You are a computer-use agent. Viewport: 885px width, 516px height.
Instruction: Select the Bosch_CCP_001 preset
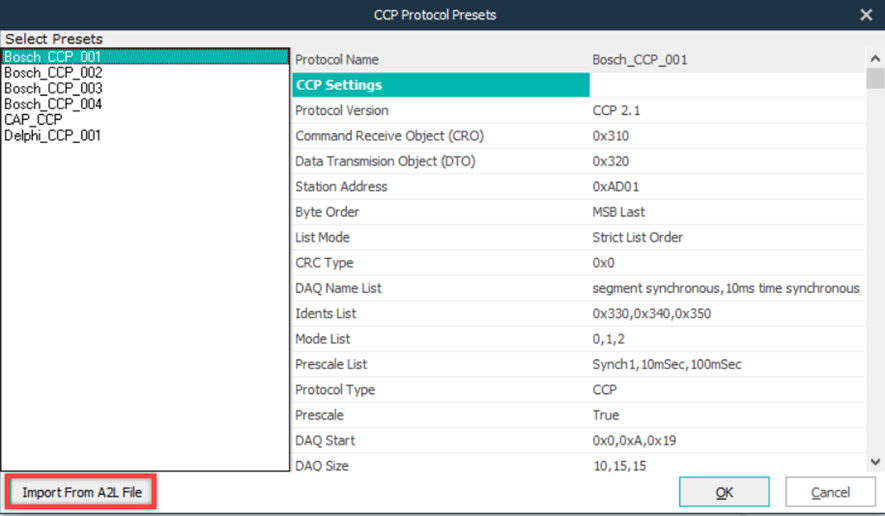click(x=52, y=58)
